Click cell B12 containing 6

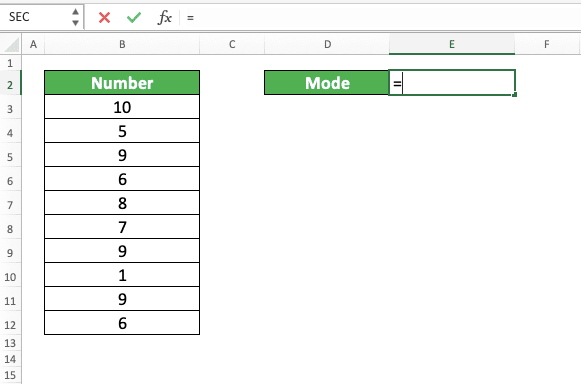point(122,323)
